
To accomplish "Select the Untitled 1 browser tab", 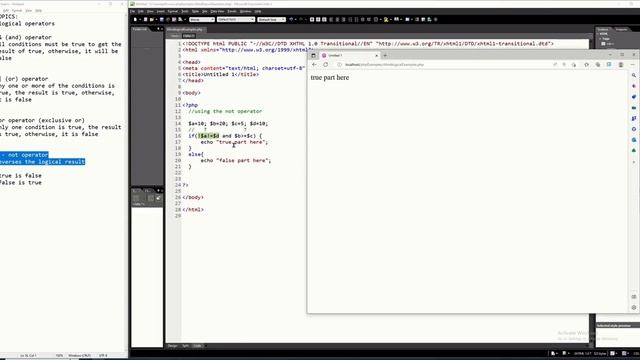I will point(349,55).
